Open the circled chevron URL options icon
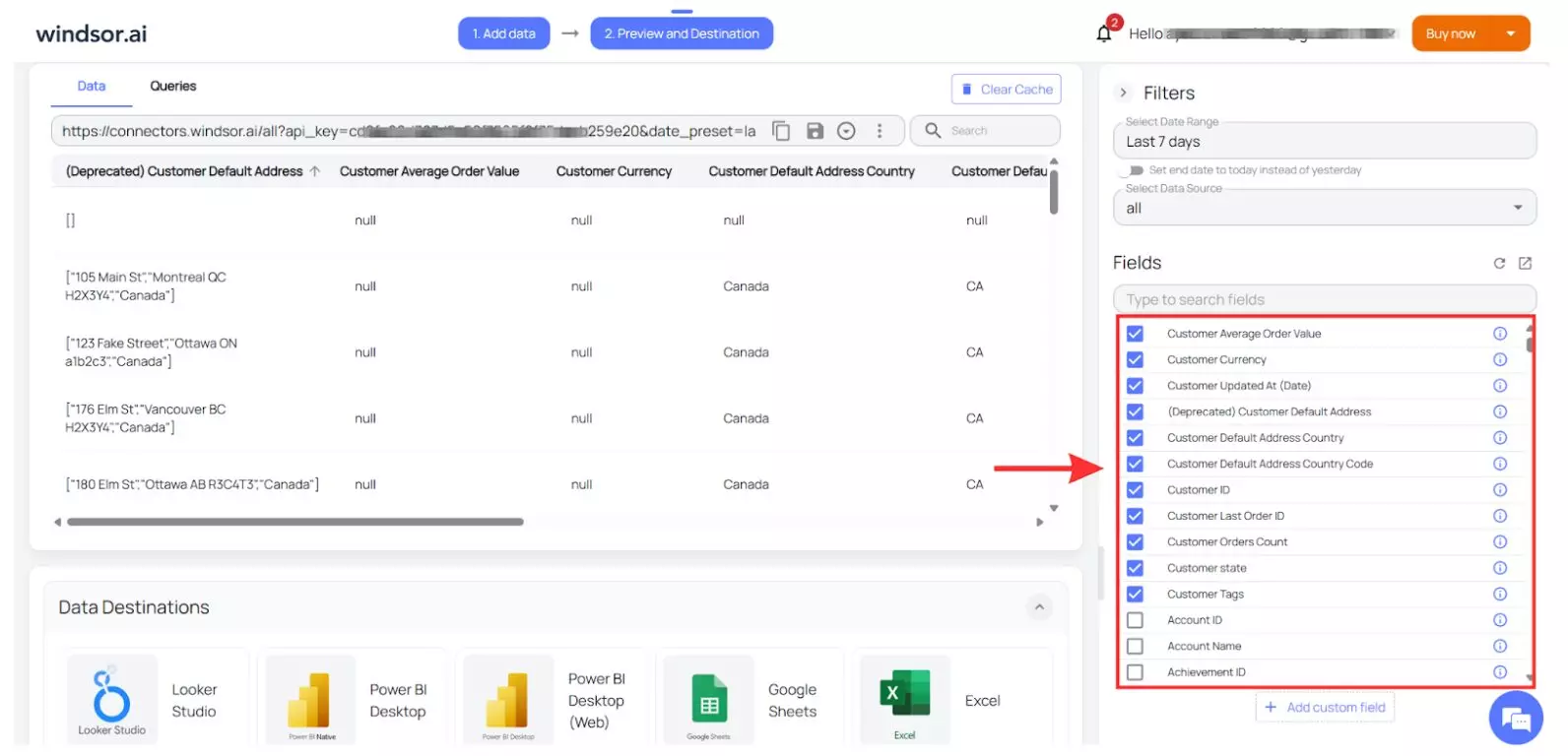Screen dimensions: 1568x756 click(846, 131)
